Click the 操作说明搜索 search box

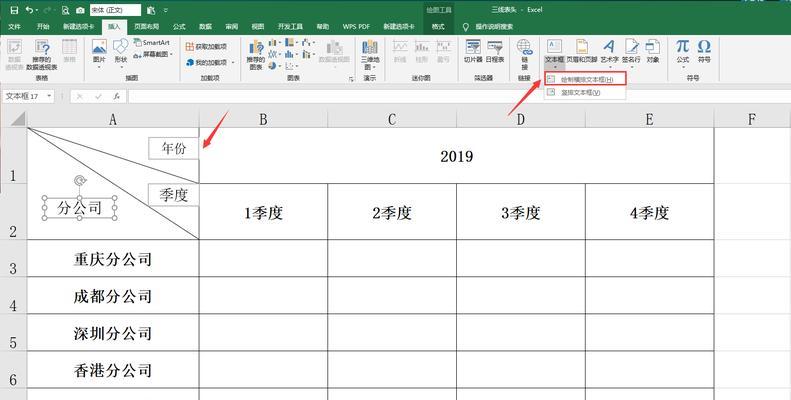[494, 27]
